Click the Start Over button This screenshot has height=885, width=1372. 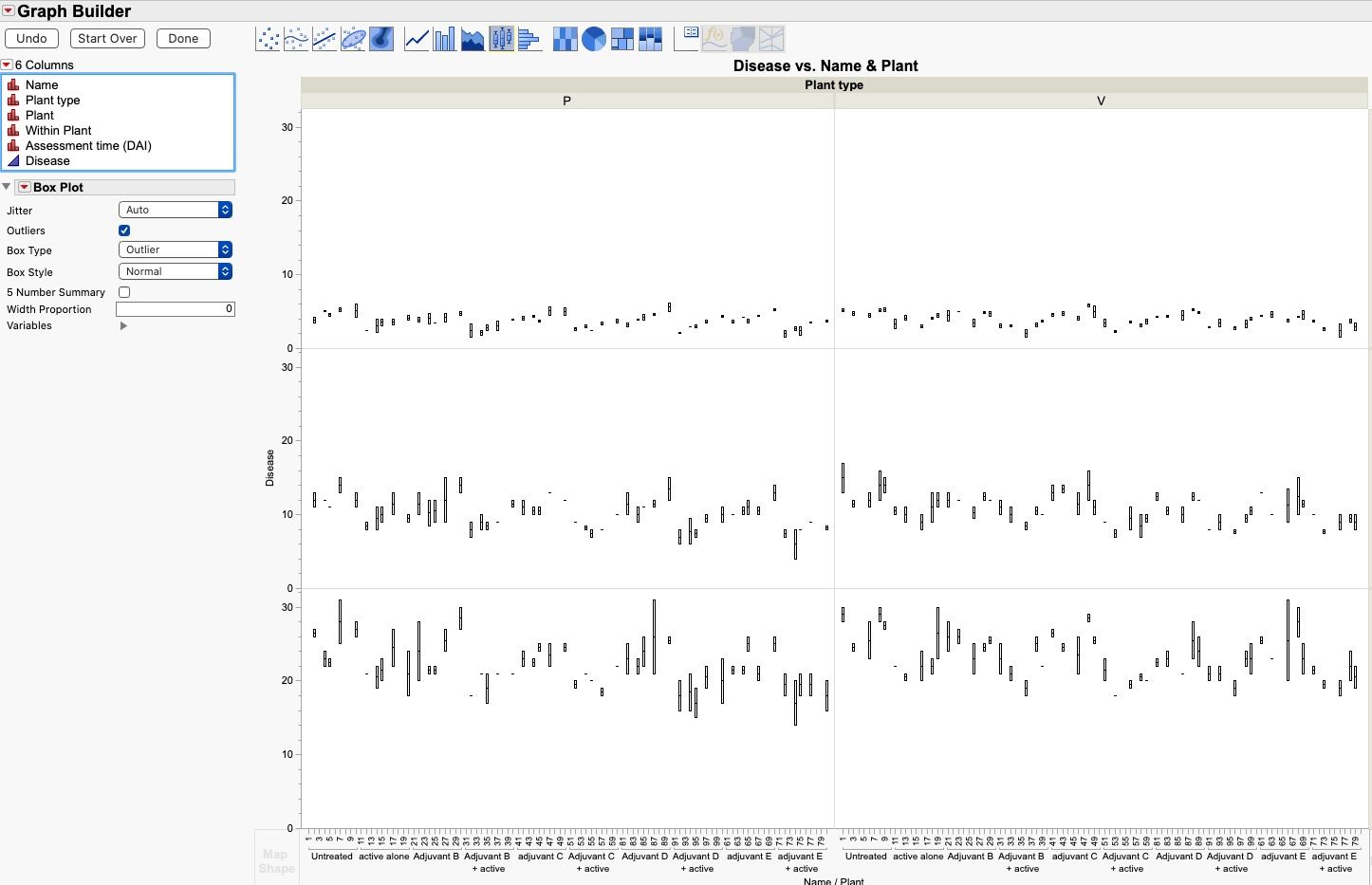(107, 38)
